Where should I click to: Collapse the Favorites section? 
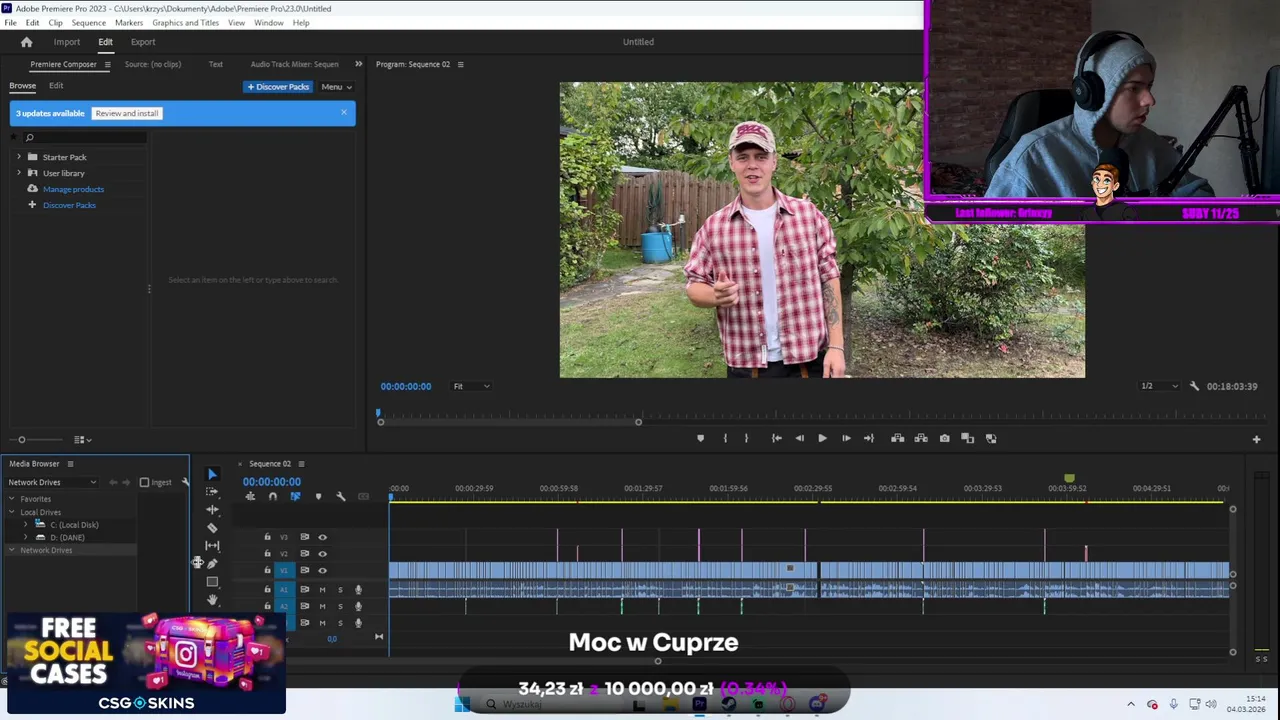click(x=12, y=499)
